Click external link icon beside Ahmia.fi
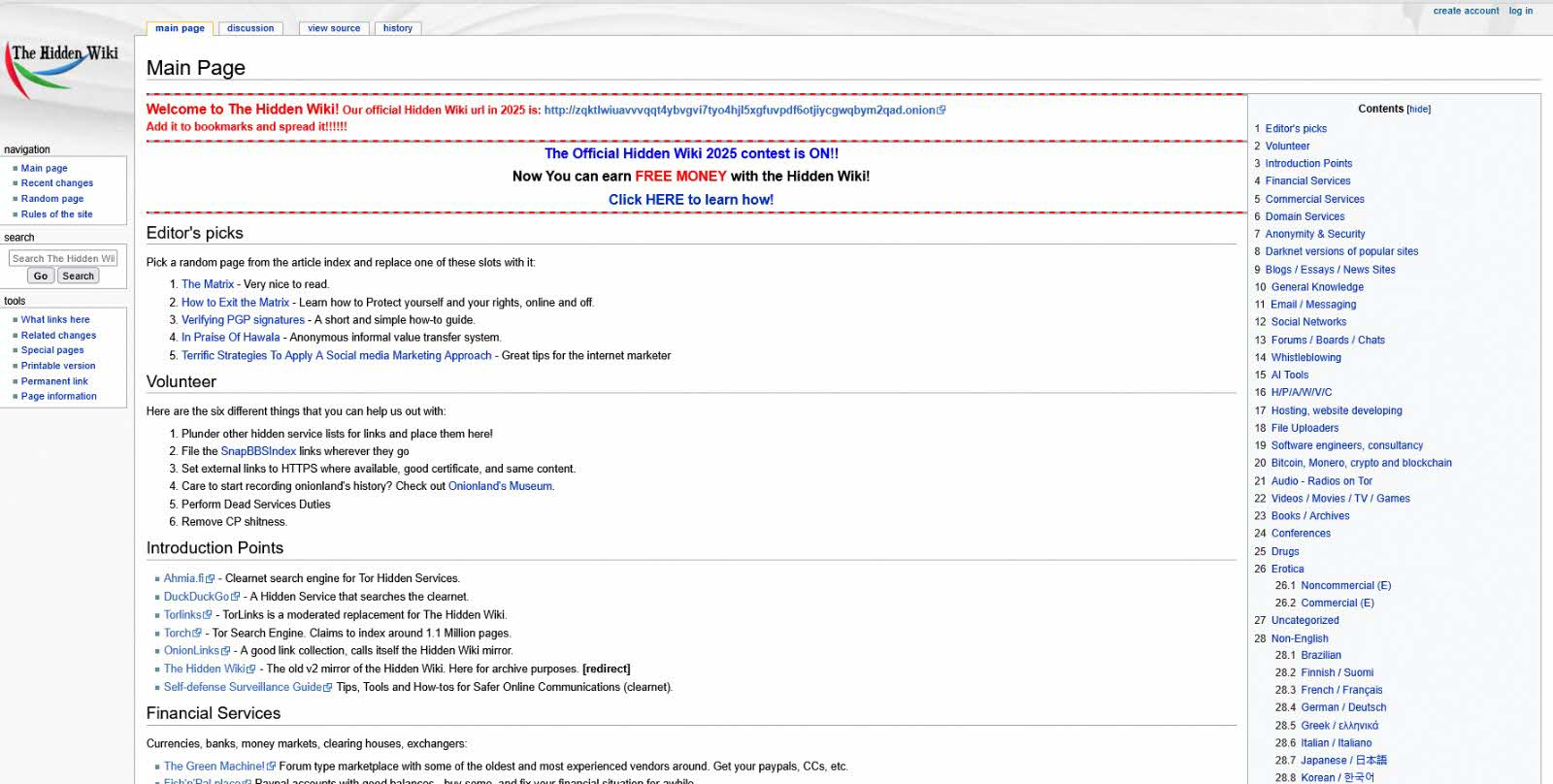This screenshot has height=784, width=1553. tap(211, 579)
